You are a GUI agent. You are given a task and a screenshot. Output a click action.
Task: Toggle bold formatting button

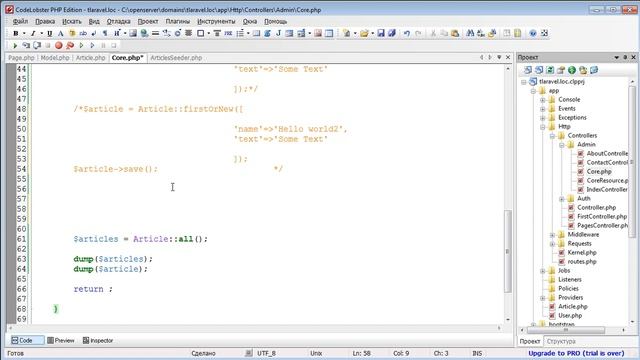coord(16,33)
